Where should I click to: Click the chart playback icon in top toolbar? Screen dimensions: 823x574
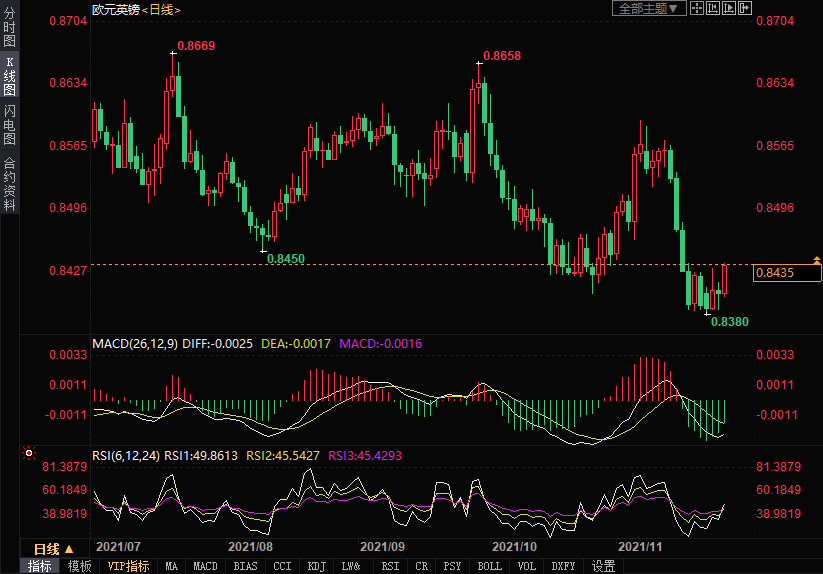tap(728, 8)
